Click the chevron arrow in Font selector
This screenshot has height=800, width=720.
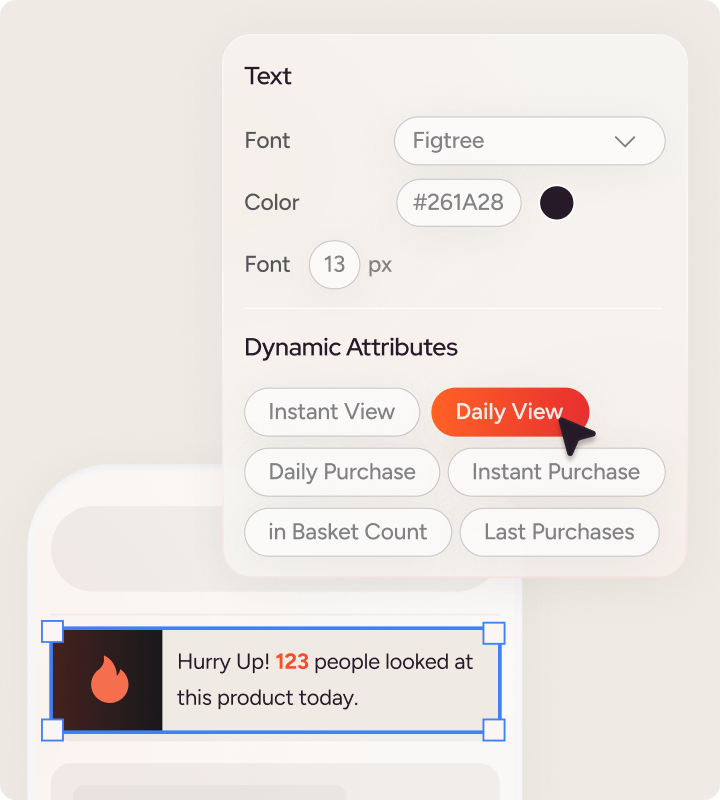tap(625, 141)
